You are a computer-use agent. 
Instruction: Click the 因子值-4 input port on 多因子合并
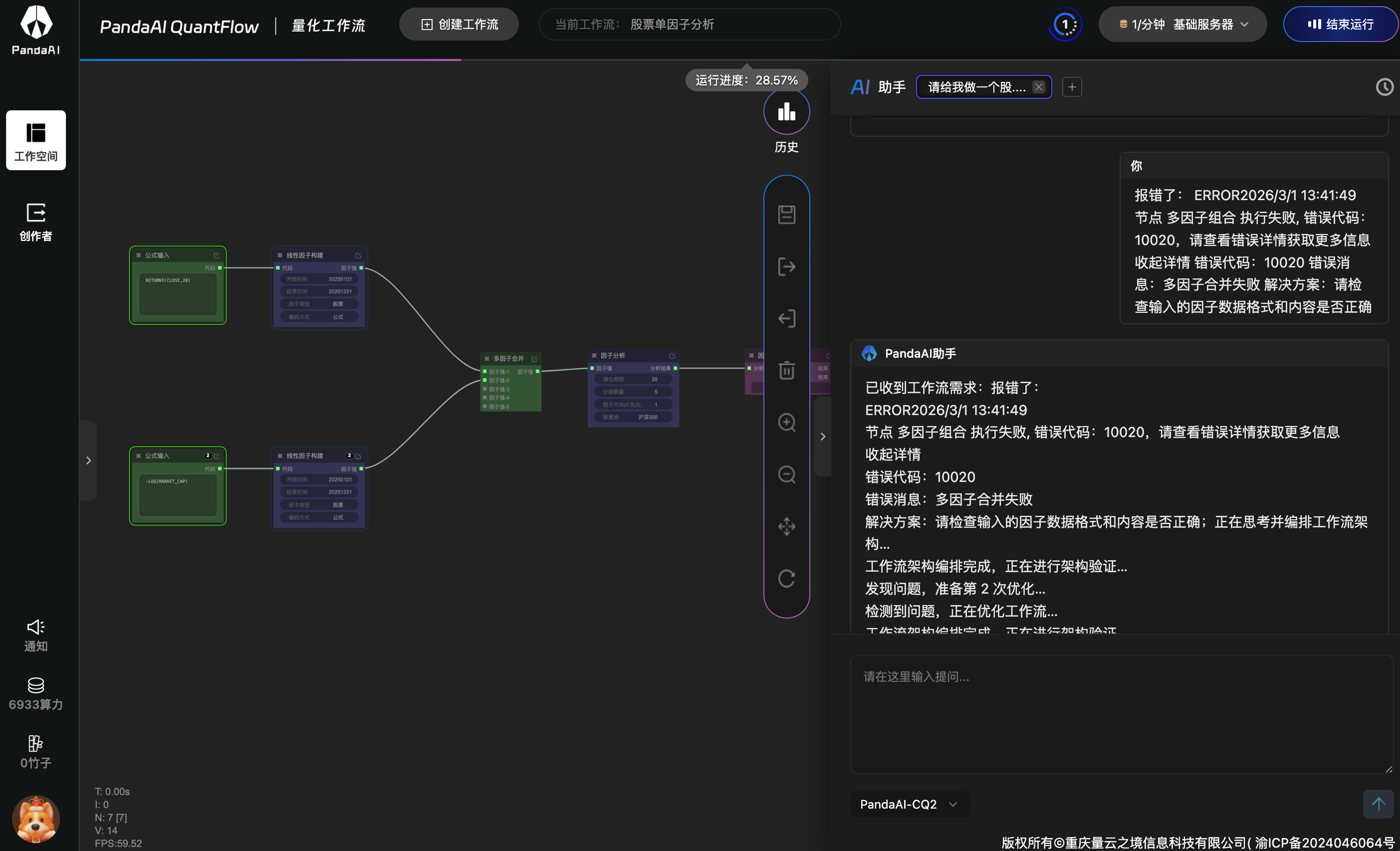coord(485,398)
